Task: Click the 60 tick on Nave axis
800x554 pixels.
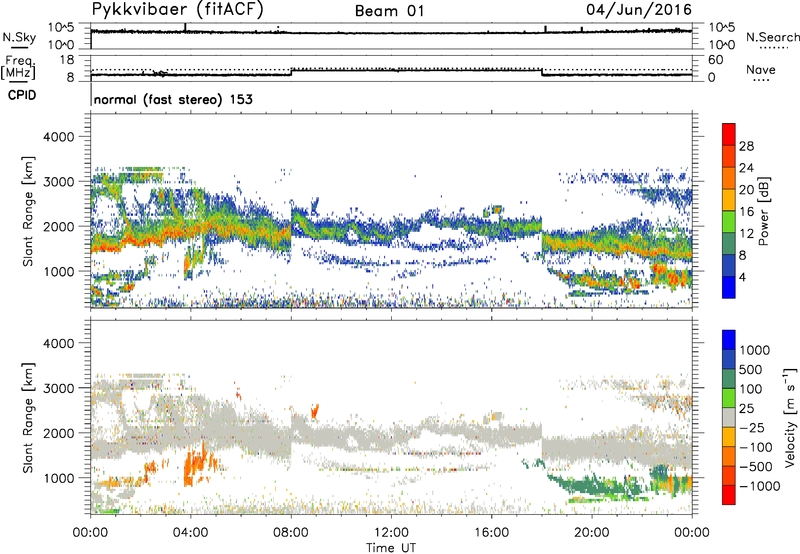Action: 716,60
